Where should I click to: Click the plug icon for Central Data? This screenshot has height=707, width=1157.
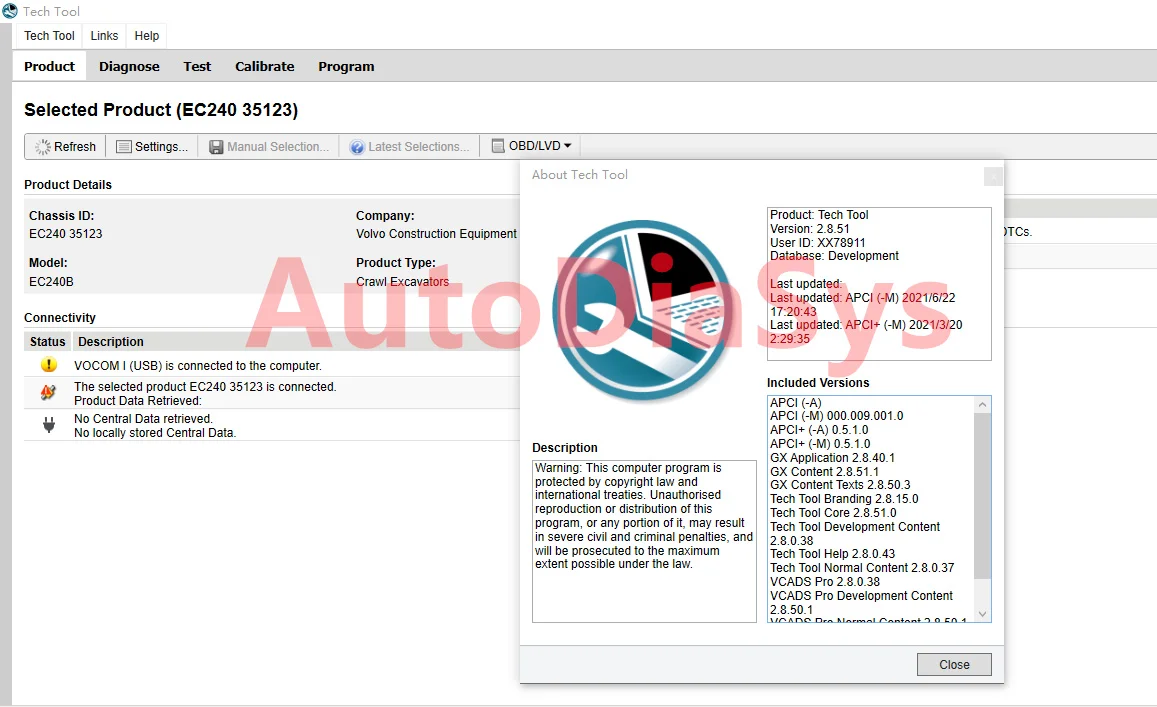[49, 425]
